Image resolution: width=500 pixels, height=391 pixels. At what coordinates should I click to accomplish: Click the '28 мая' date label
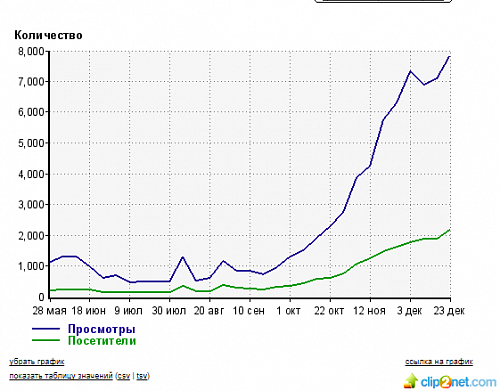[x=49, y=311]
